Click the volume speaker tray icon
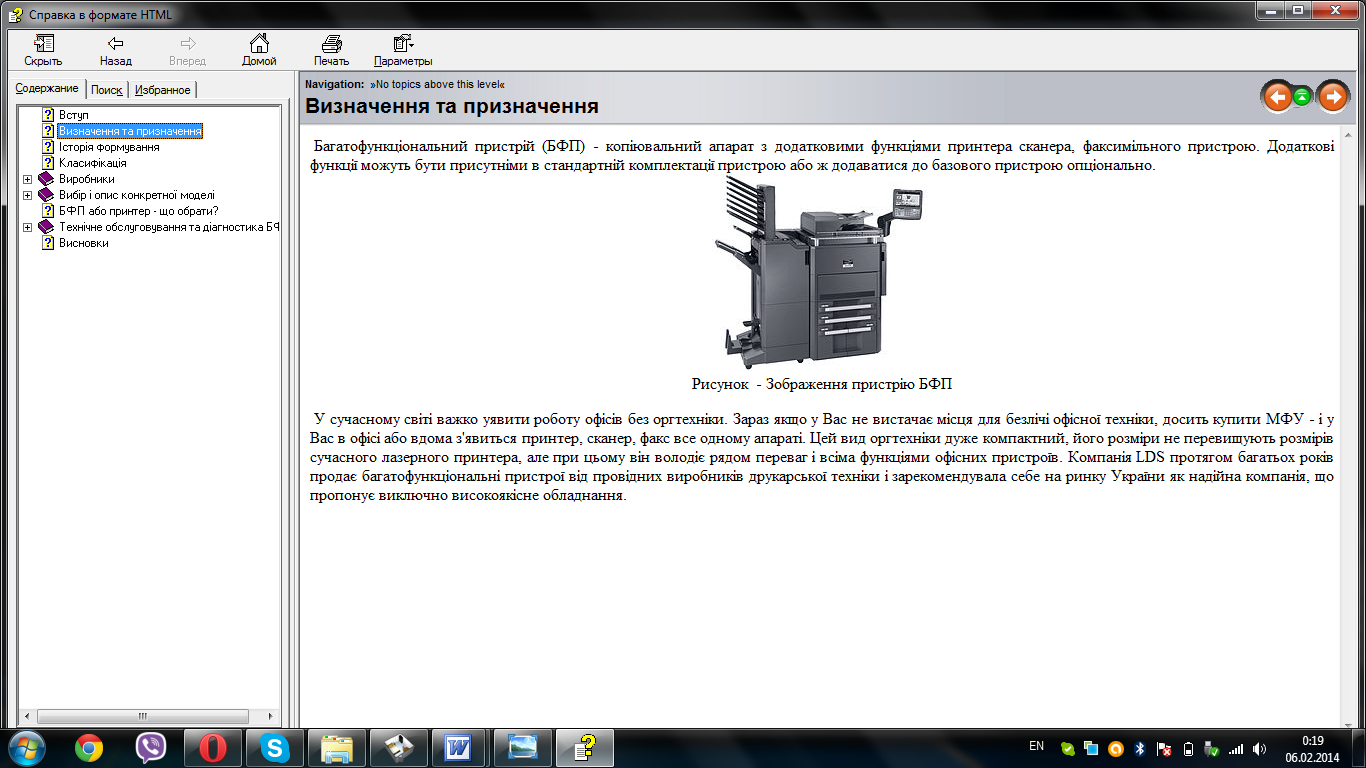 [x=1260, y=748]
